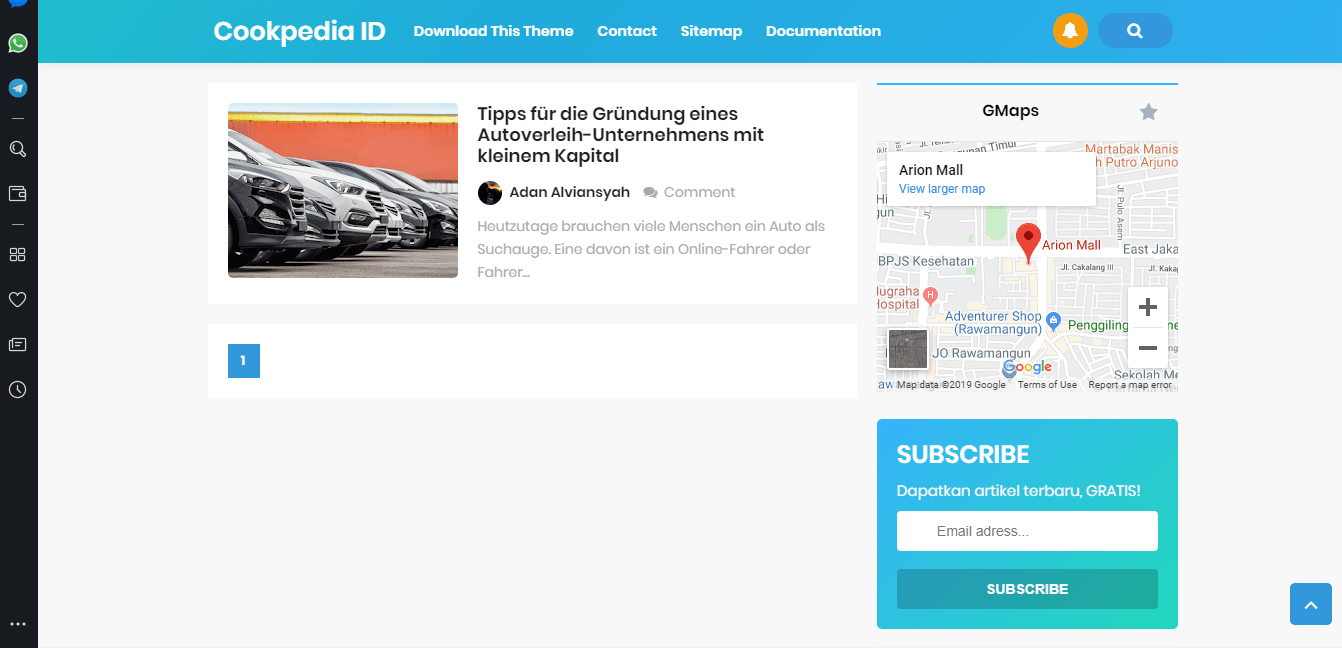Open the Download This Theme menu item
The width and height of the screenshot is (1342, 648).
[x=494, y=31]
